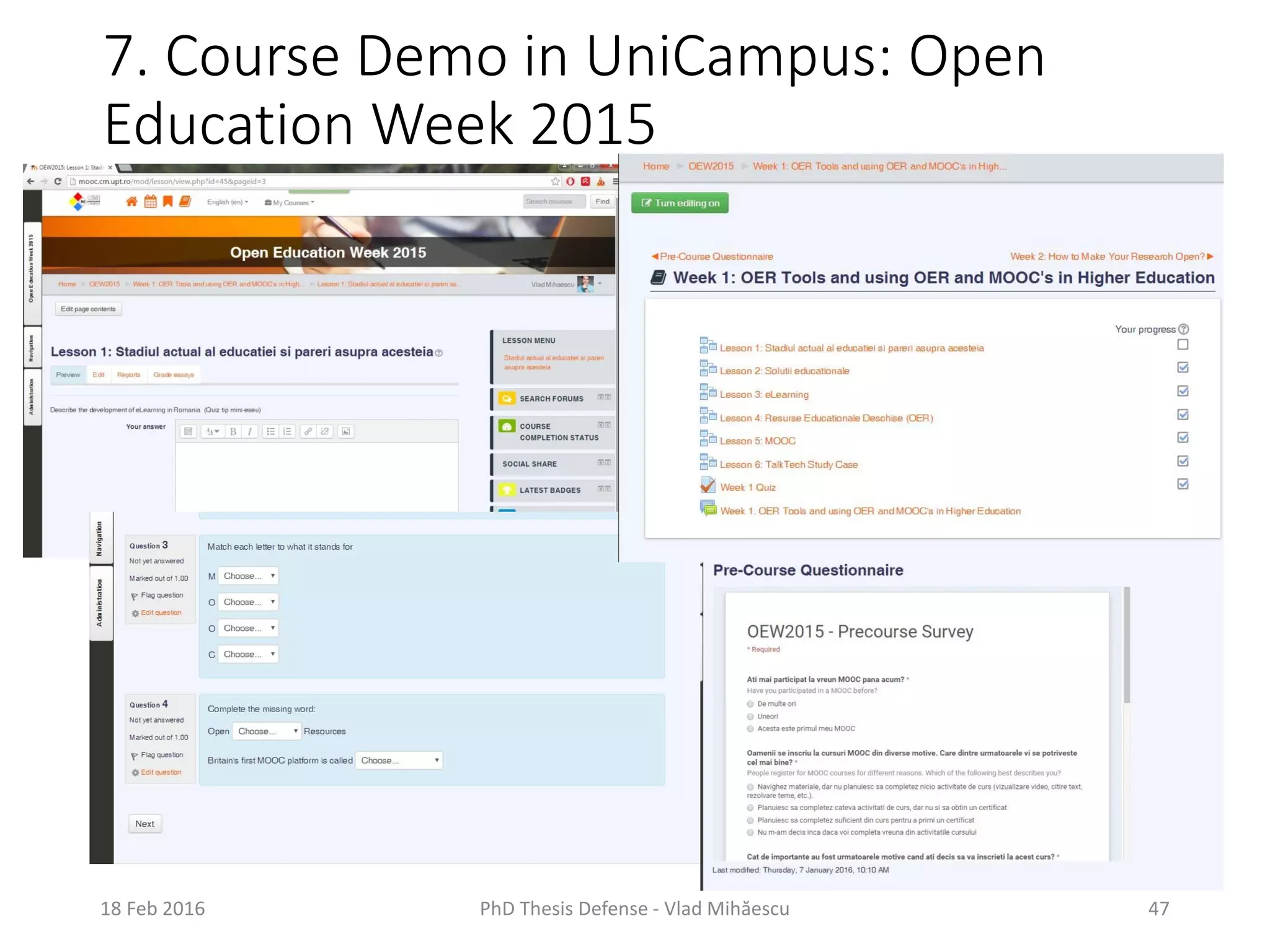Insert a numbered list in the editor
The height and width of the screenshot is (952, 1270).
286,431
